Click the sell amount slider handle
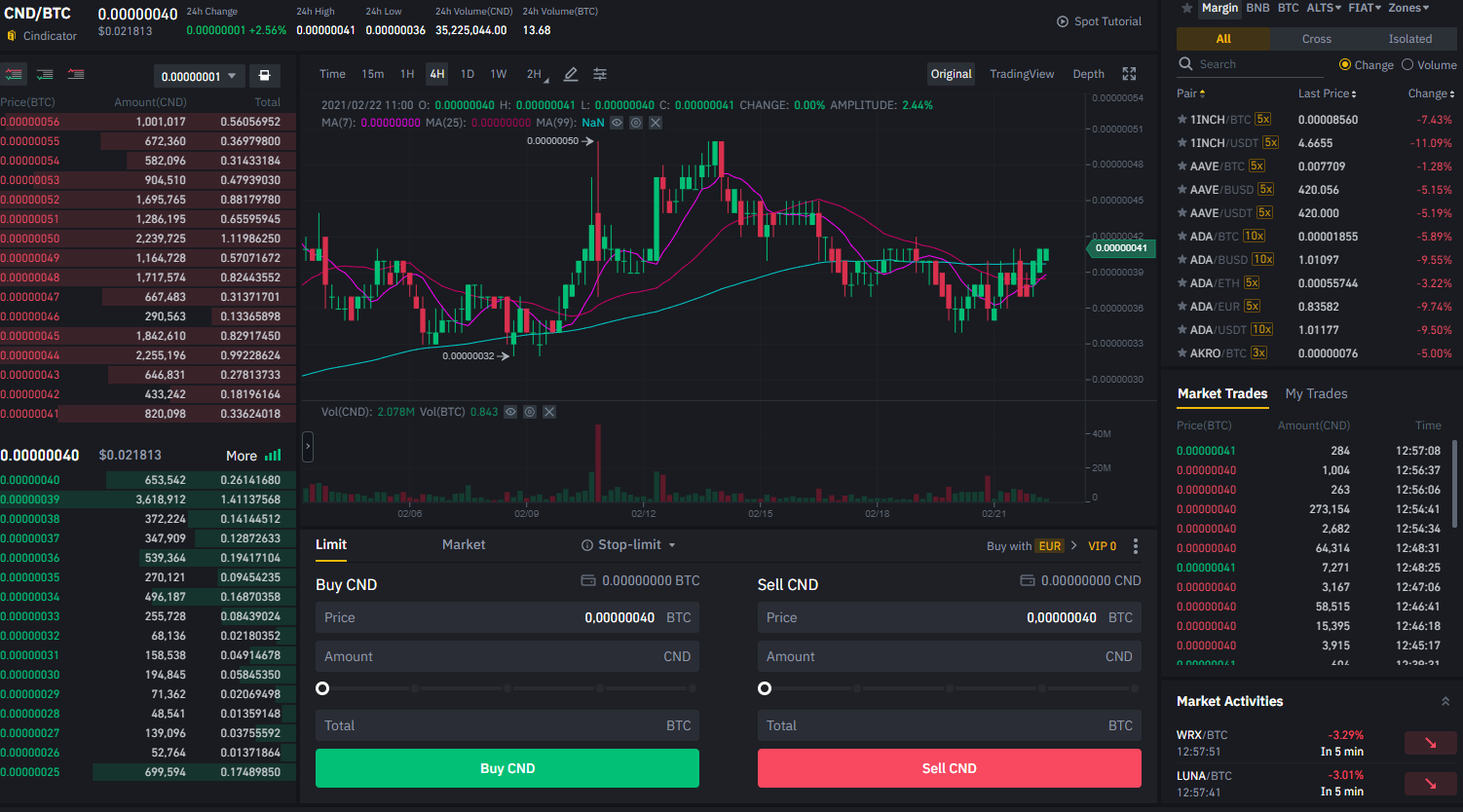1463x812 pixels. pos(765,688)
